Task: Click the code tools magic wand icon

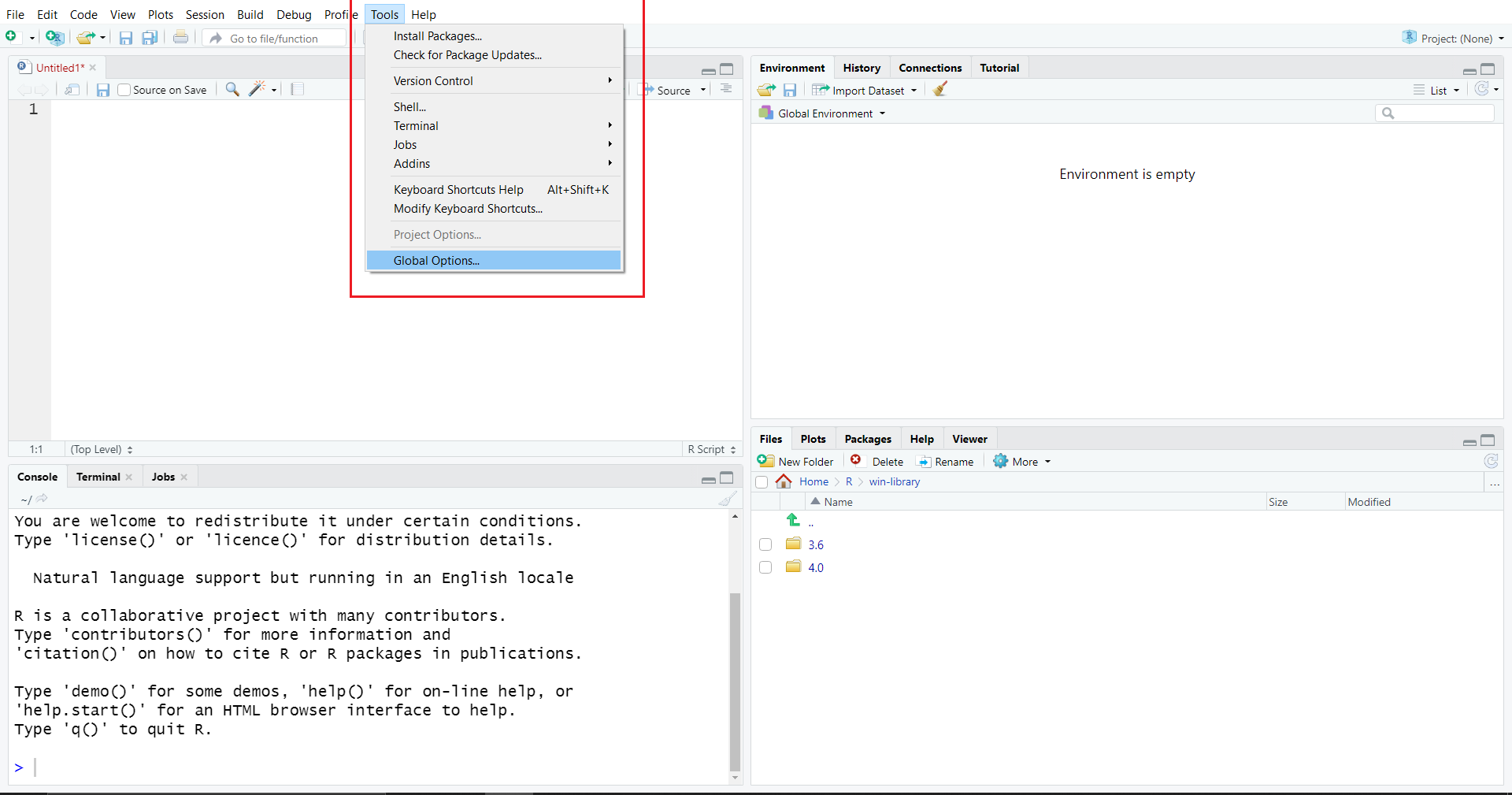Action: pyautogui.click(x=257, y=90)
